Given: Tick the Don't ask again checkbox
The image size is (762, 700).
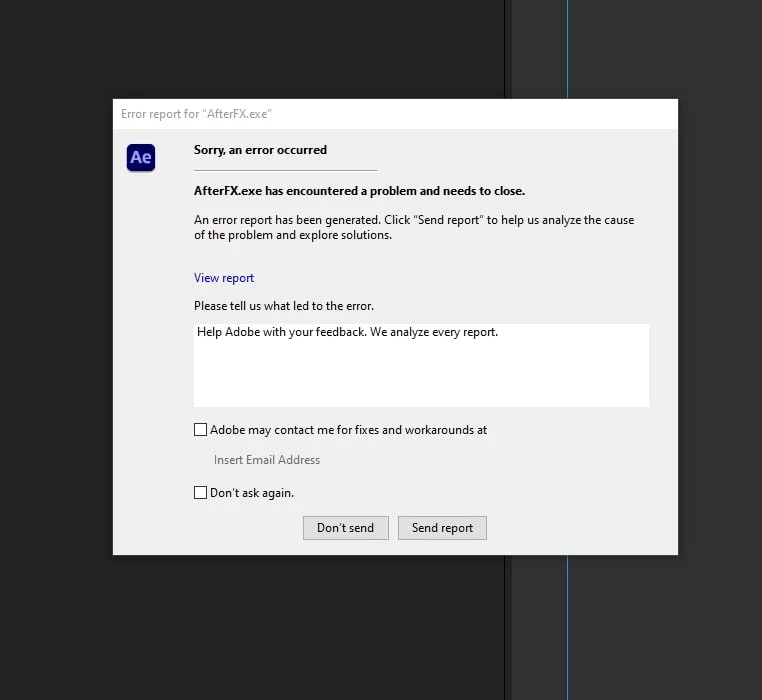Looking at the screenshot, I should (x=200, y=492).
